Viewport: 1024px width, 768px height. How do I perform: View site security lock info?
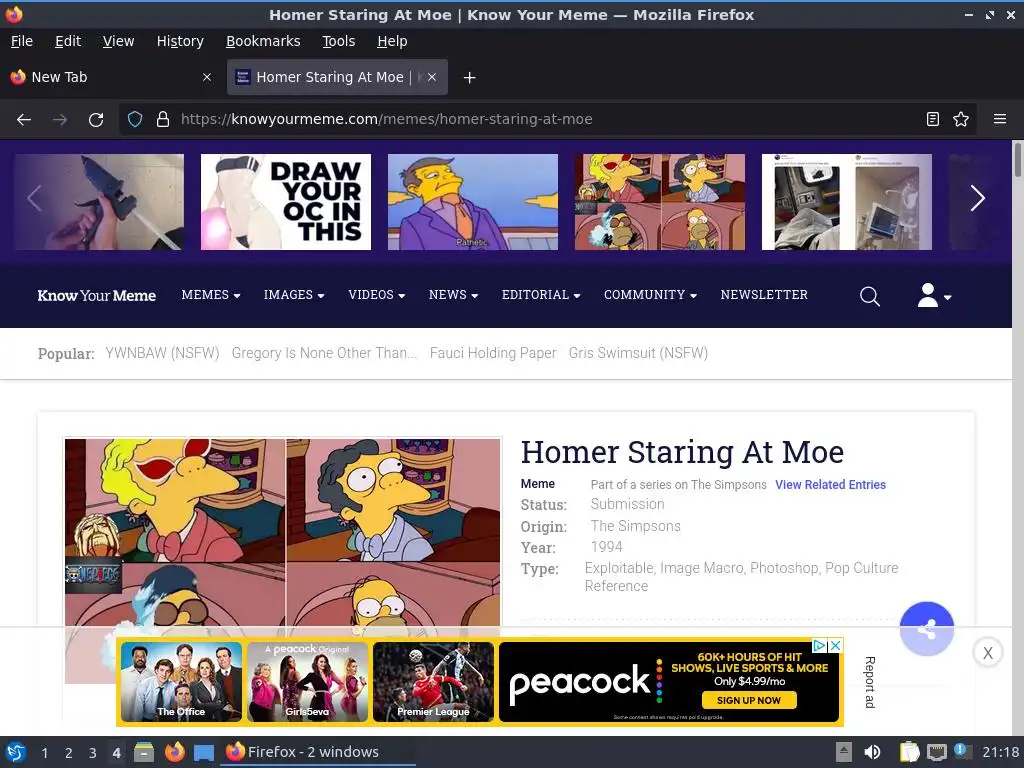[163, 120]
